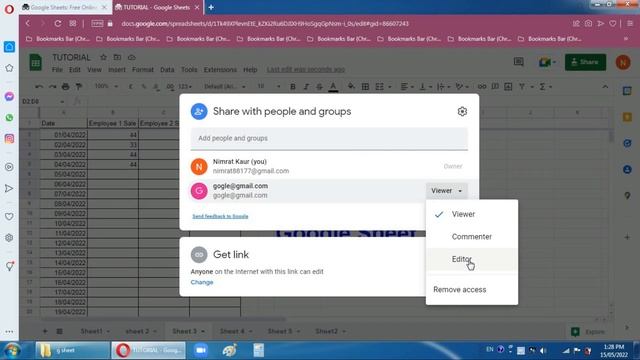Click the text color icon
Image resolution: width=640 pixels, height=360 pixels.
(333, 87)
